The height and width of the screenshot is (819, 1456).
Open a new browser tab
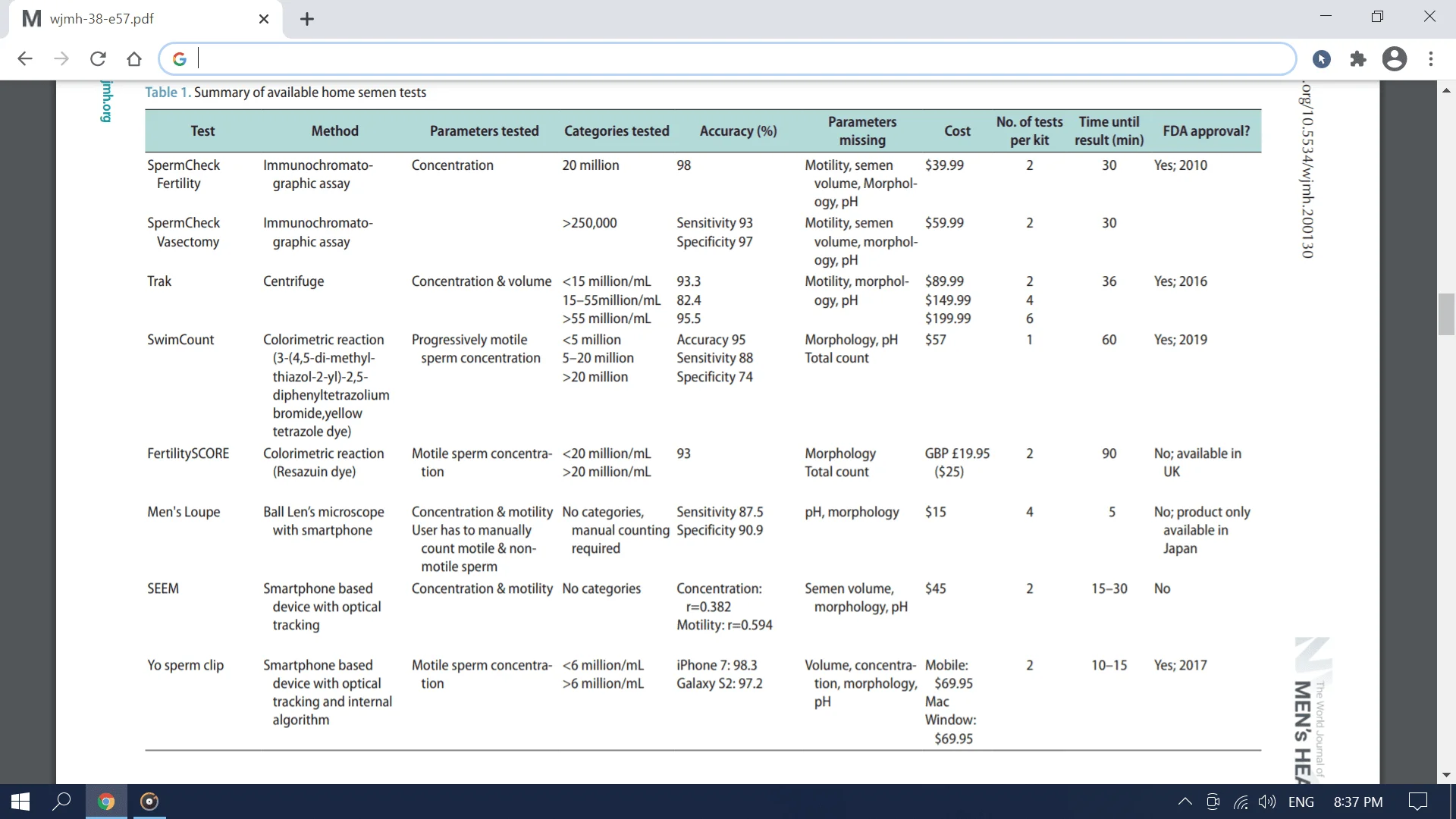[x=307, y=19]
